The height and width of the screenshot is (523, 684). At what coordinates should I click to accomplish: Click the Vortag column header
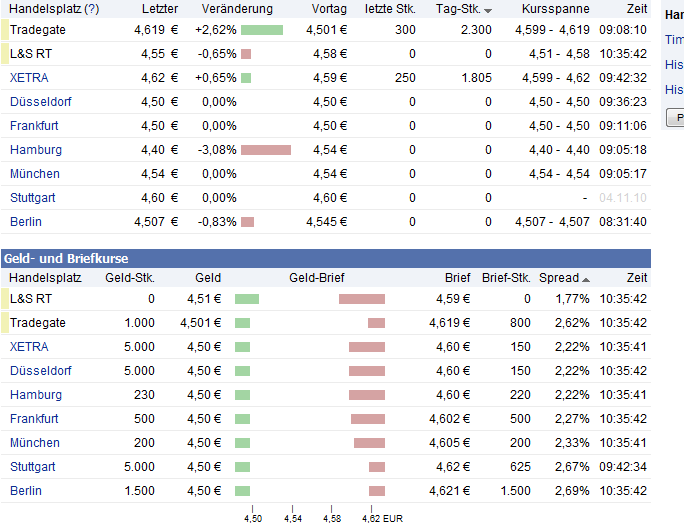pyautogui.click(x=328, y=9)
